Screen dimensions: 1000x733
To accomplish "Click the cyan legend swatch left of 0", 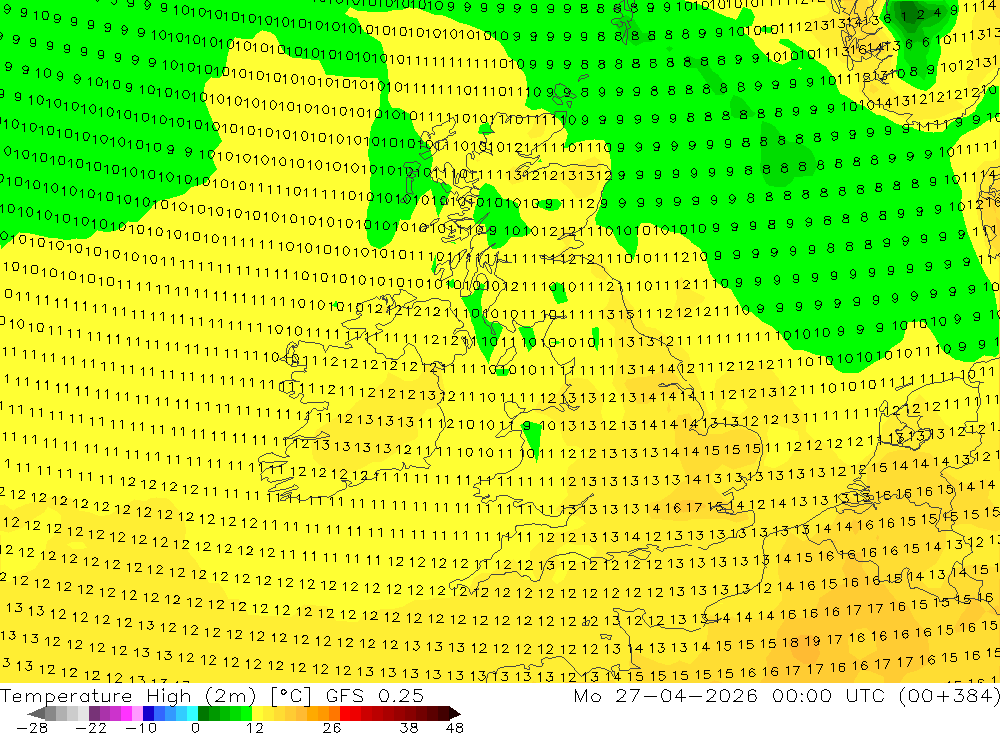I will click(192, 713).
